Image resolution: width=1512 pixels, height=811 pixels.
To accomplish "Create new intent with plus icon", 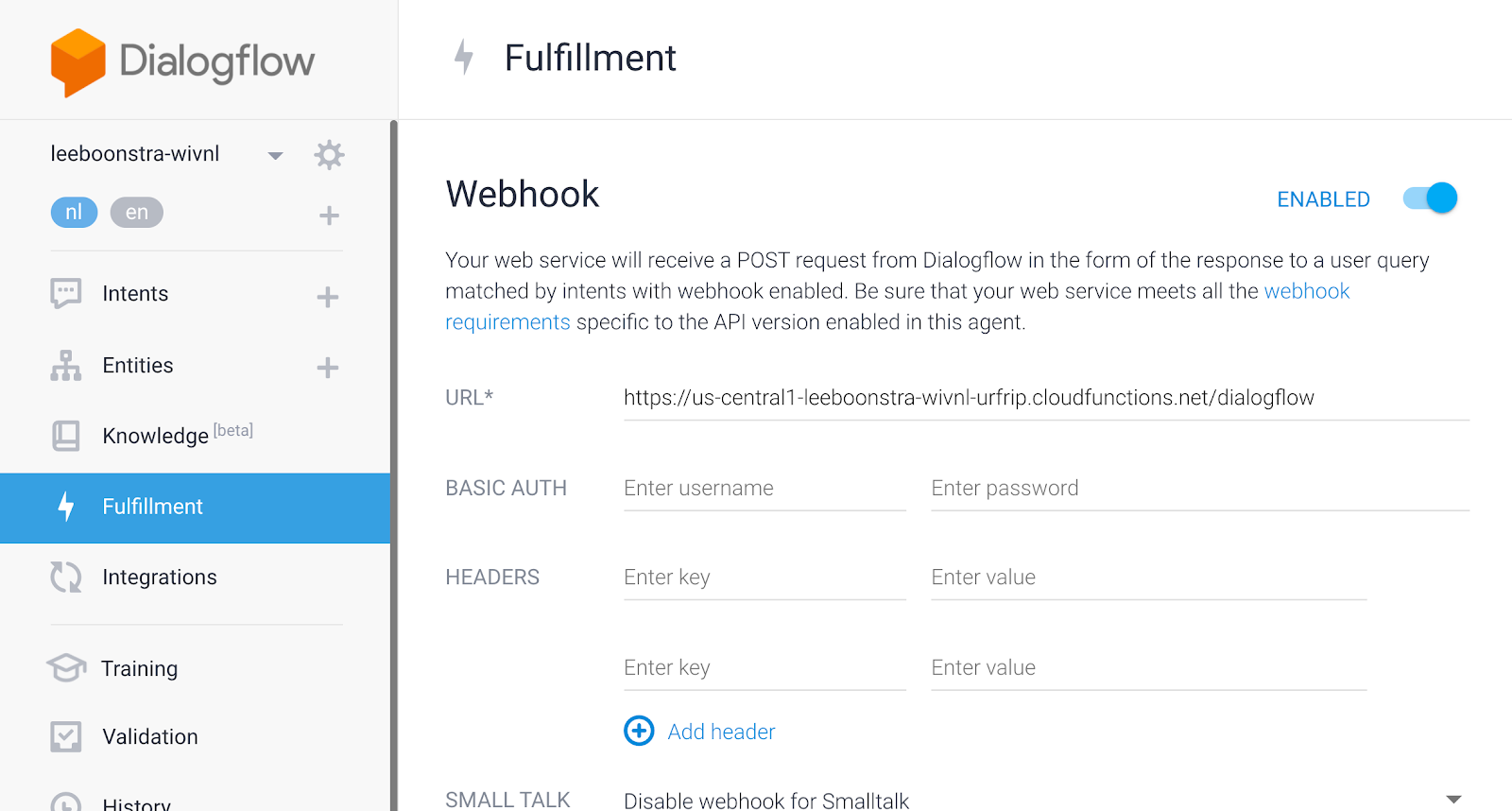I will [328, 297].
